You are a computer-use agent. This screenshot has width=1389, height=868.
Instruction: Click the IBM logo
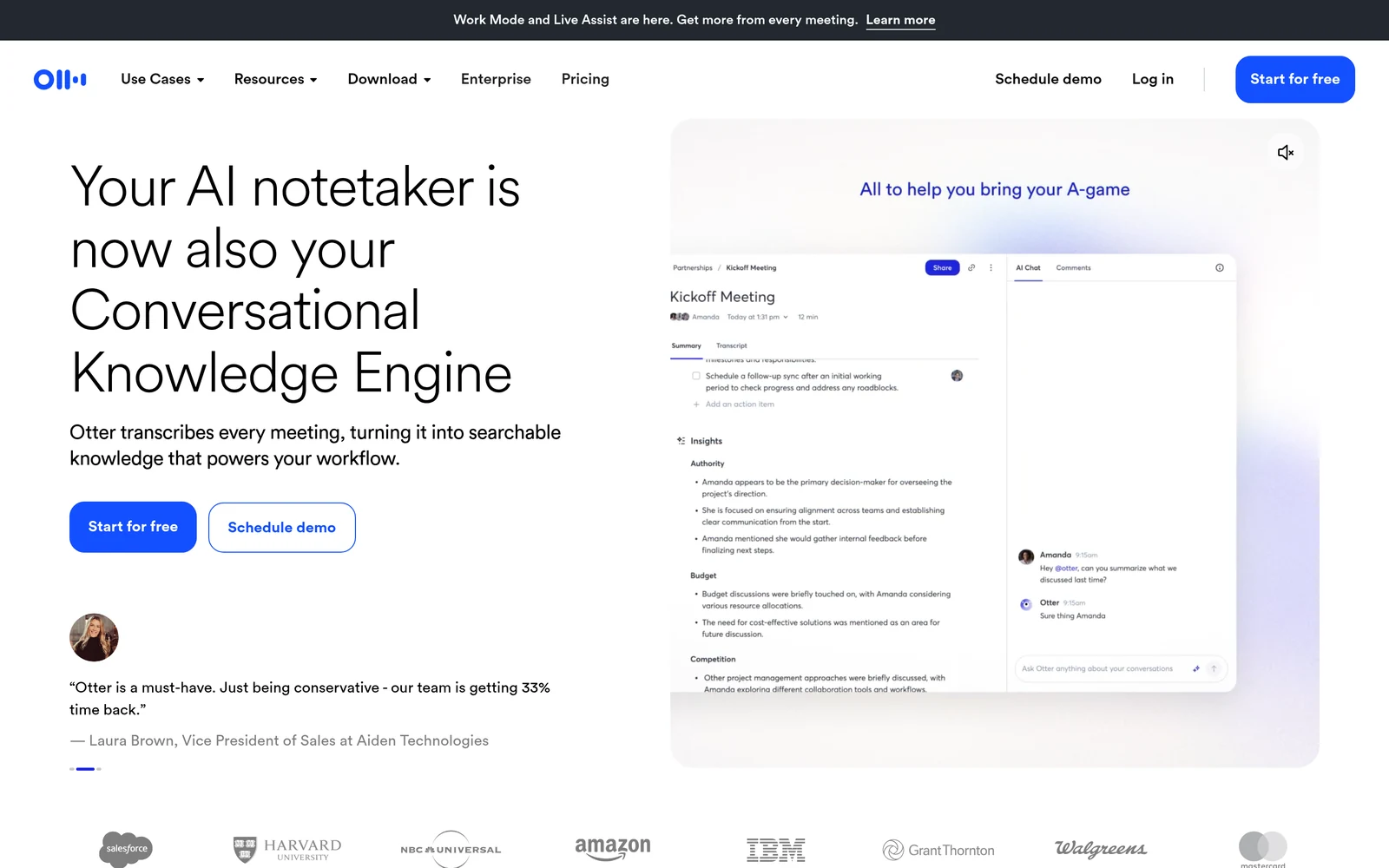click(x=775, y=850)
